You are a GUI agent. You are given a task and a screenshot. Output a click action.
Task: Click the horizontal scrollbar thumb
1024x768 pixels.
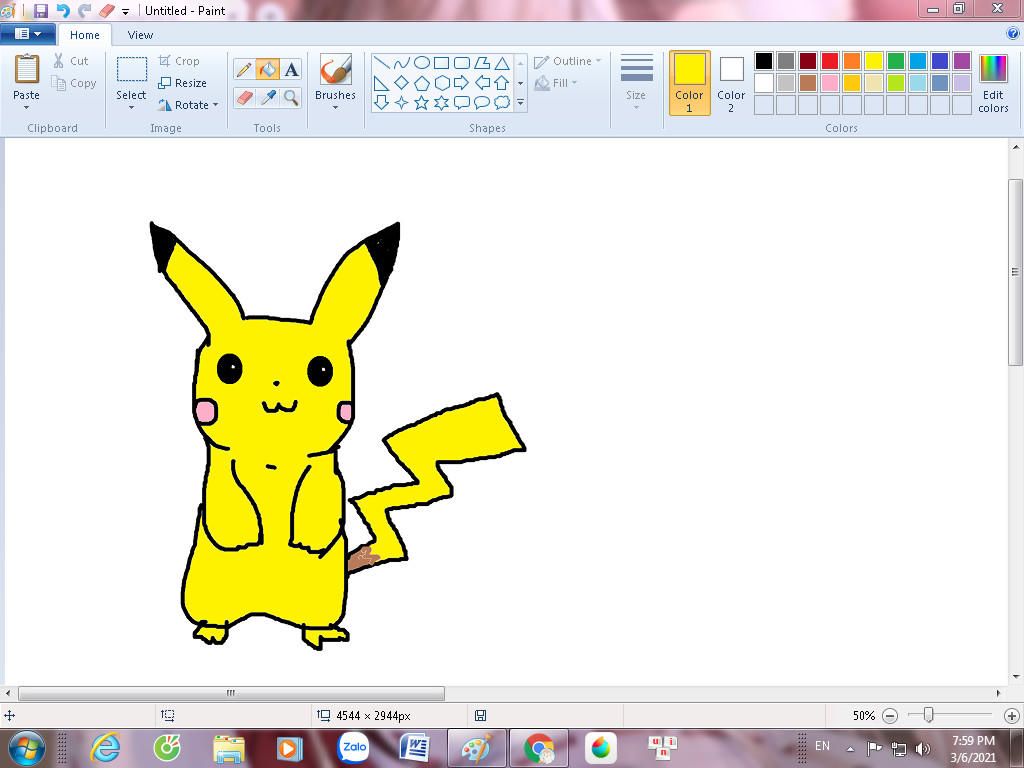[x=231, y=693]
